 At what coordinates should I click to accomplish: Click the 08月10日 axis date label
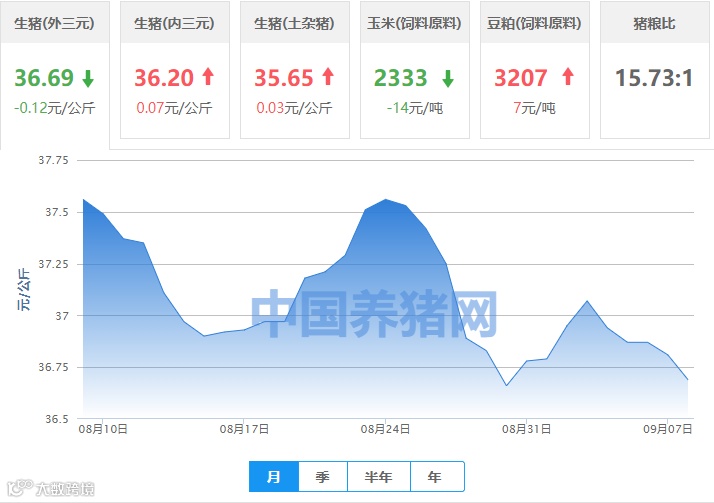point(103,429)
